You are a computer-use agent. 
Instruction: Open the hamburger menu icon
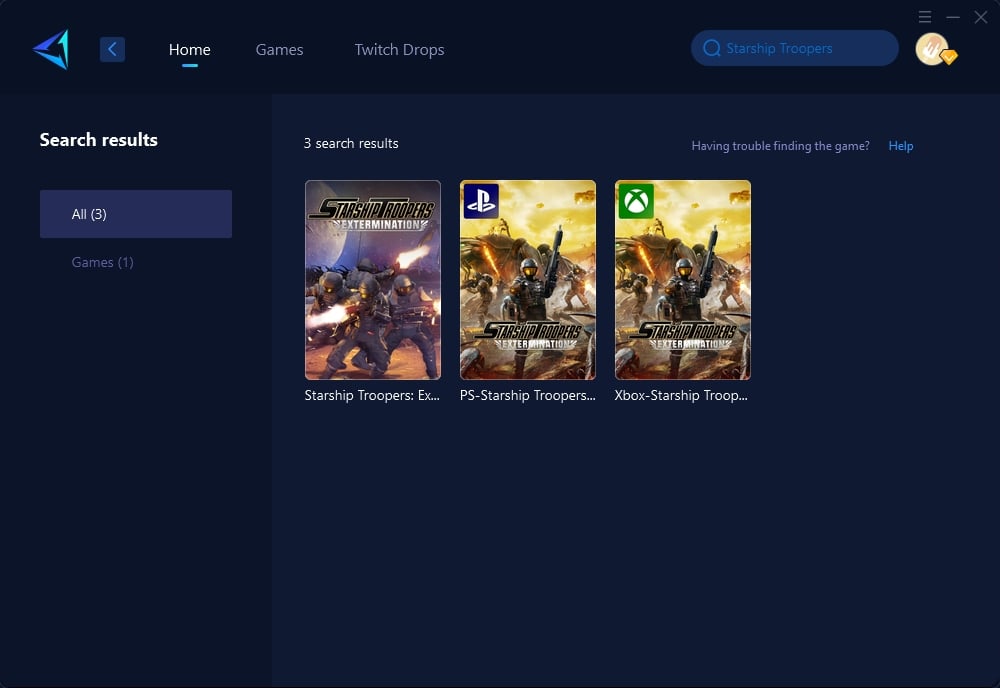(x=926, y=17)
